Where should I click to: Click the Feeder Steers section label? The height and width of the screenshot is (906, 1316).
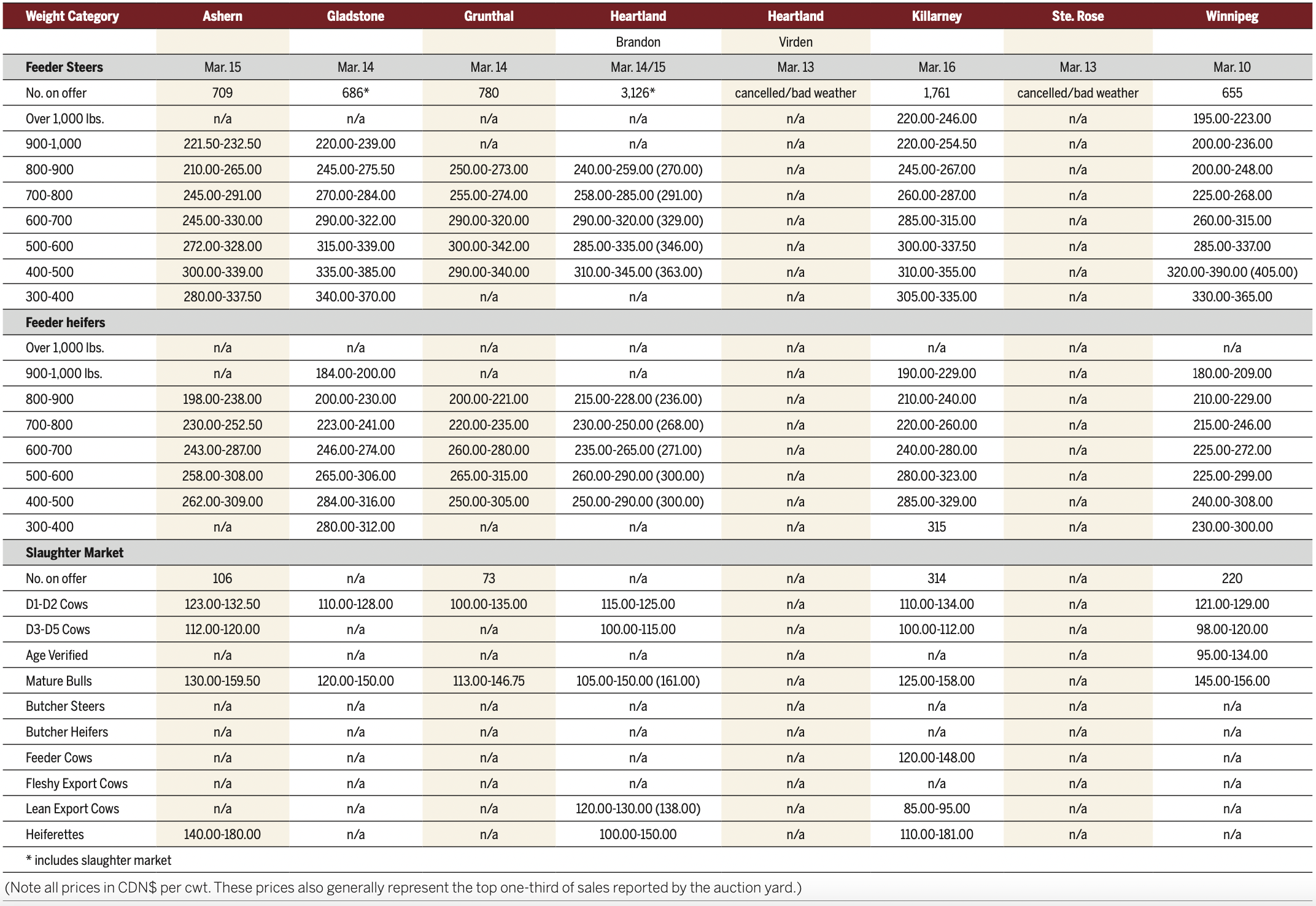pyautogui.click(x=64, y=67)
